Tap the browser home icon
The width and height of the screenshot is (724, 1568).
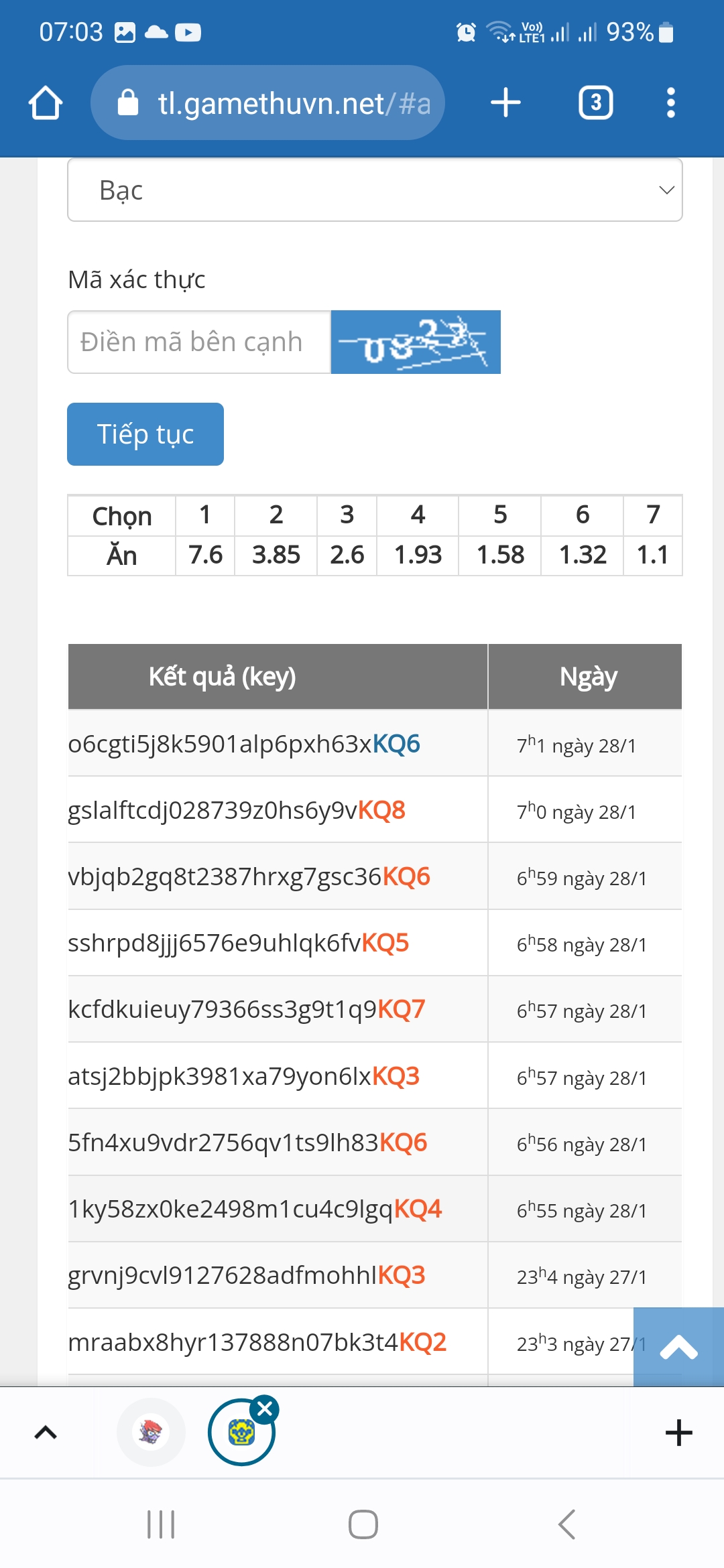46,103
